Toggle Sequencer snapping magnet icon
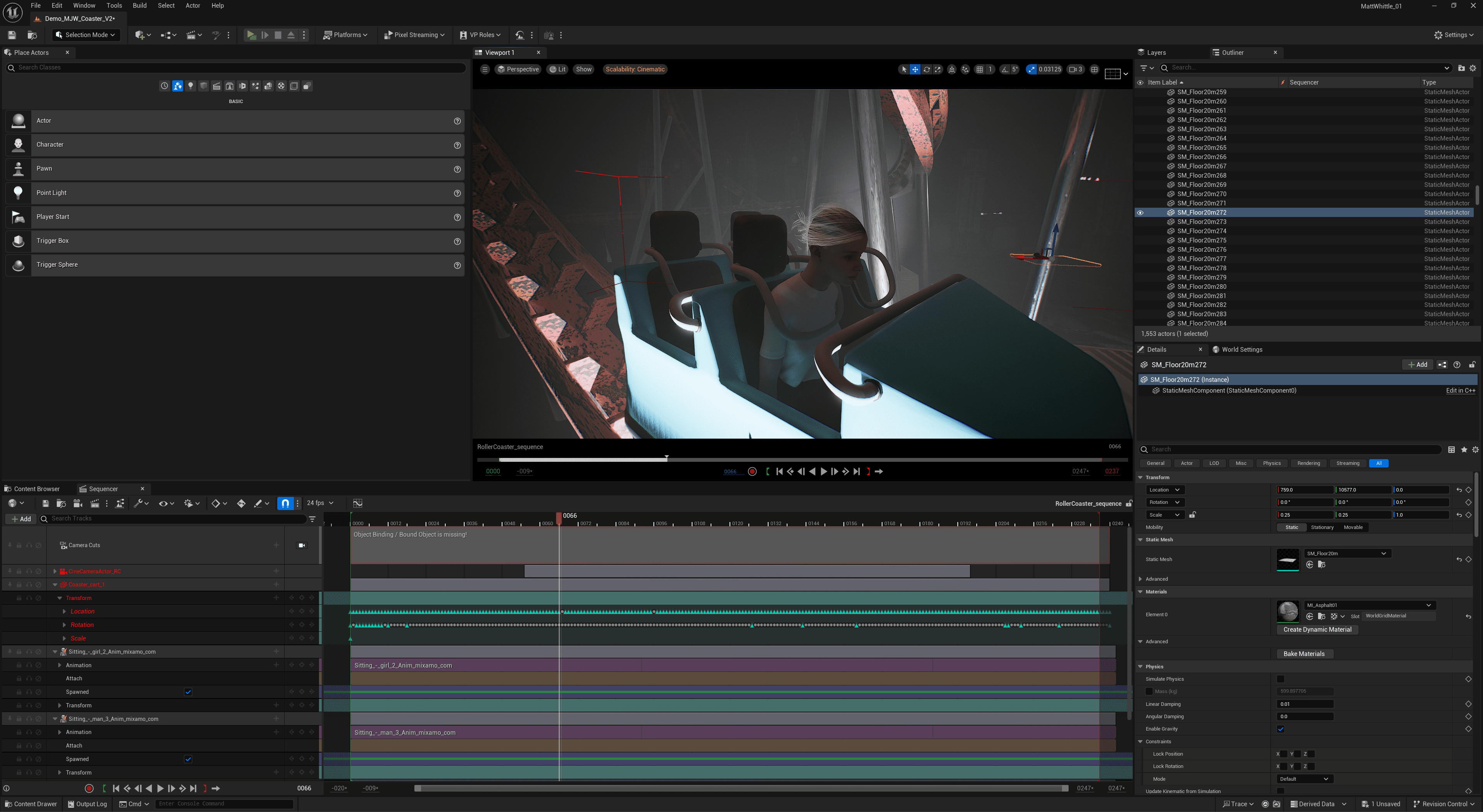 coord(285,503)
